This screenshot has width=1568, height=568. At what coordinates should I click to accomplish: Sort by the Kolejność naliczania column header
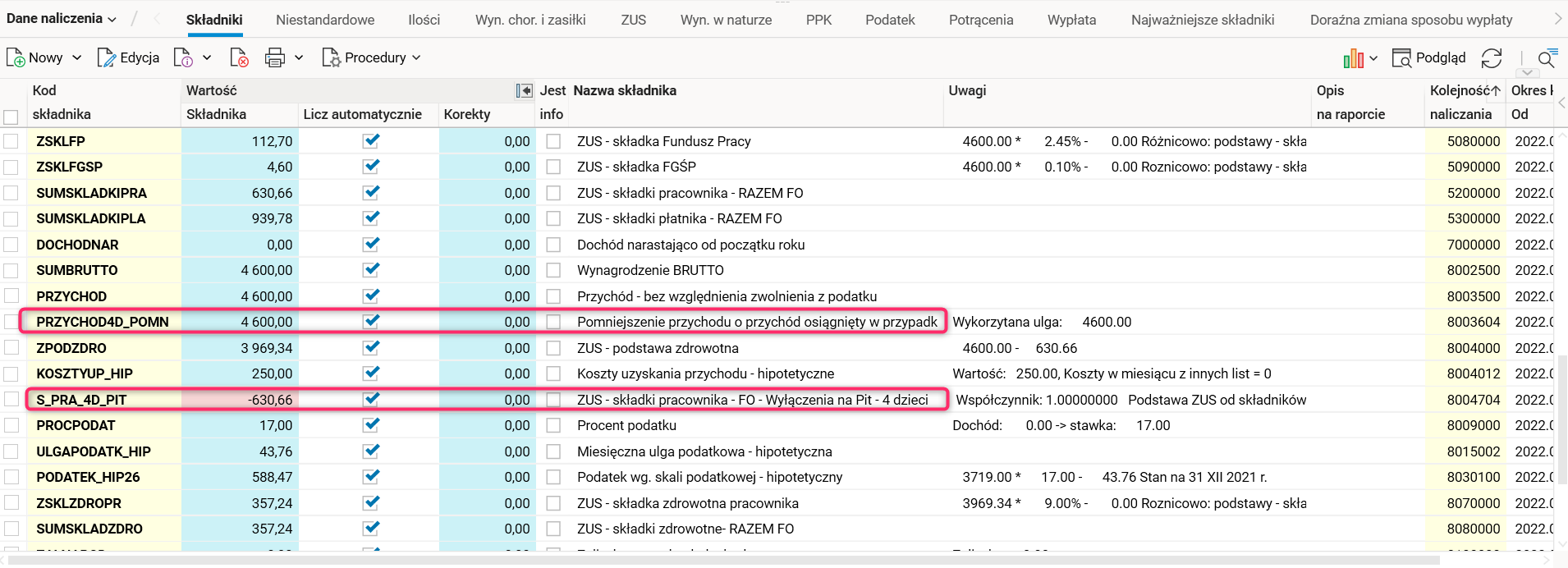click(1465, 91)
